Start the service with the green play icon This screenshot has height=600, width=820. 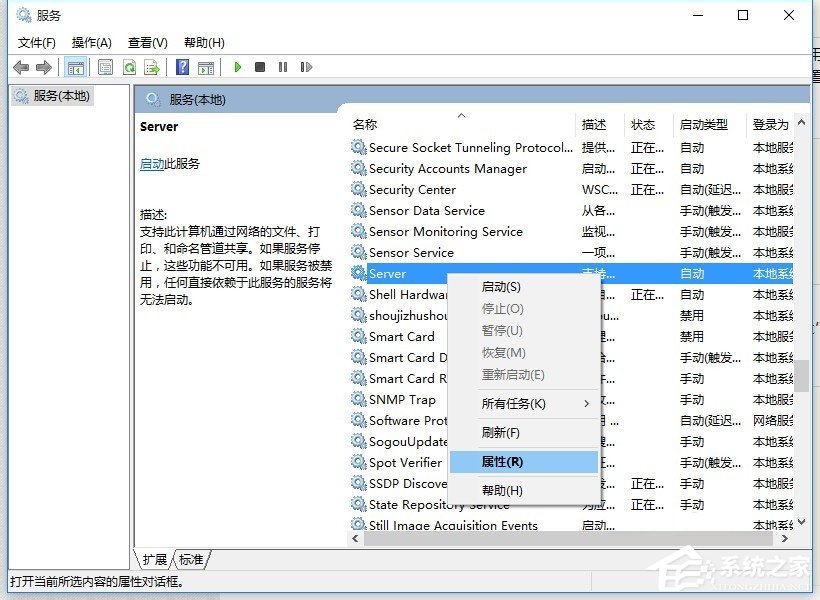click(237, 67)
